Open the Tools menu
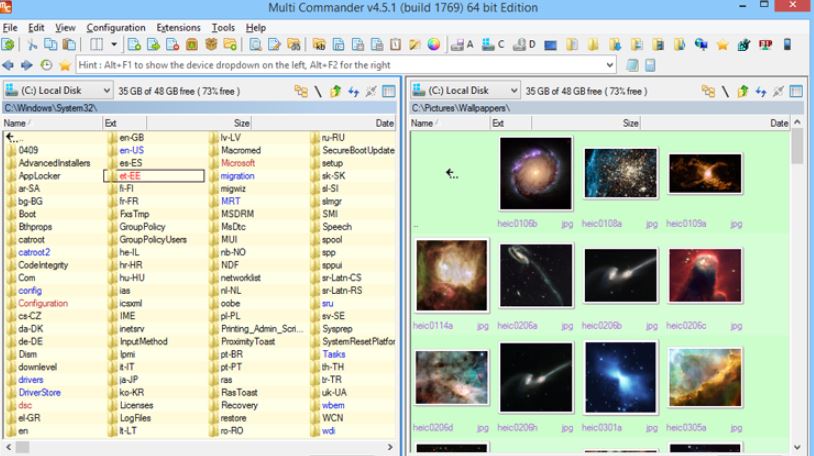This screenshot has height=456, width=814. [223, 28]
